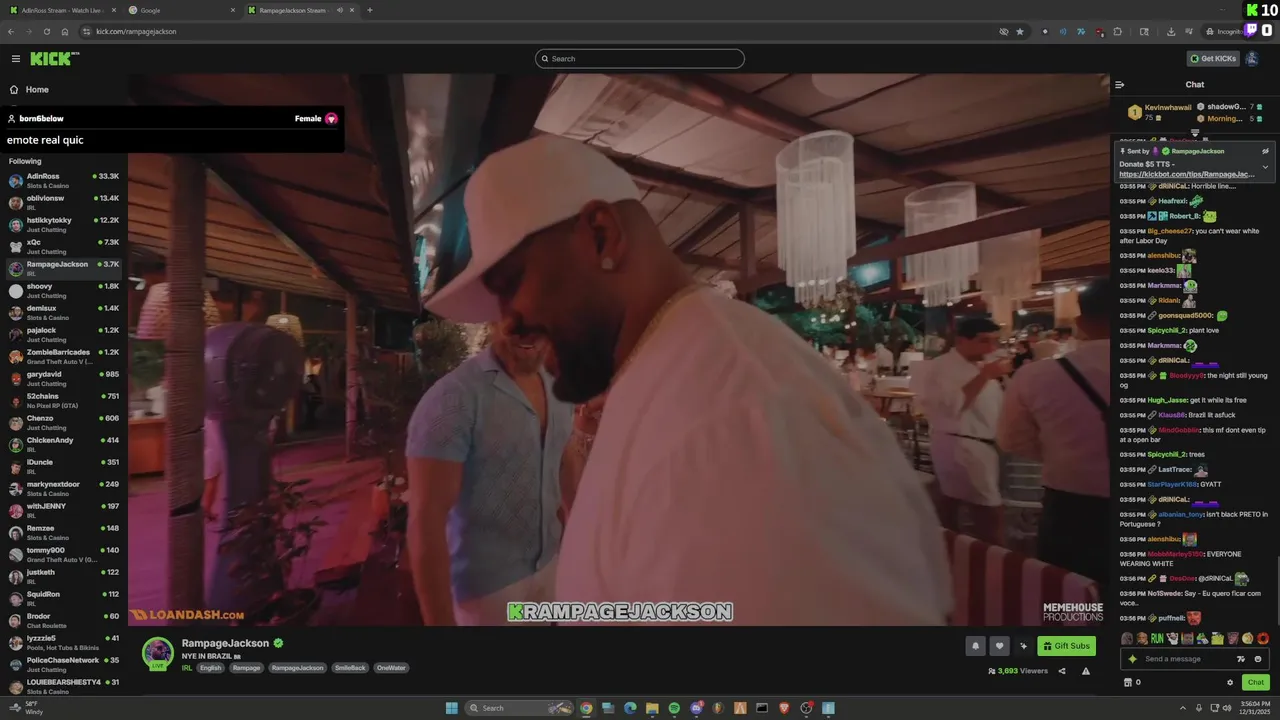This screenshot has width=1280, height=720.
Task: Select the RUN emote in quick emotes
Action: pyautogui.click(x=1157, y=638)
